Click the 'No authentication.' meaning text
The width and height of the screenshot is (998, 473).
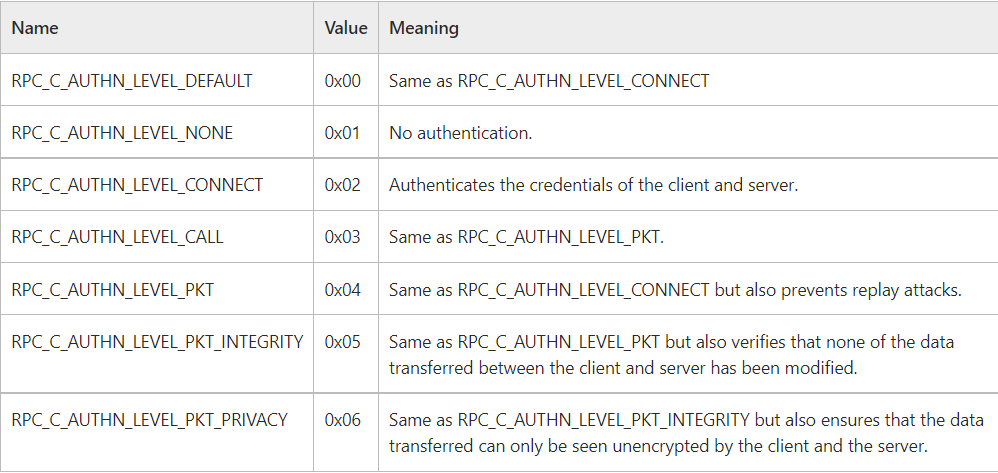(460, 133)
